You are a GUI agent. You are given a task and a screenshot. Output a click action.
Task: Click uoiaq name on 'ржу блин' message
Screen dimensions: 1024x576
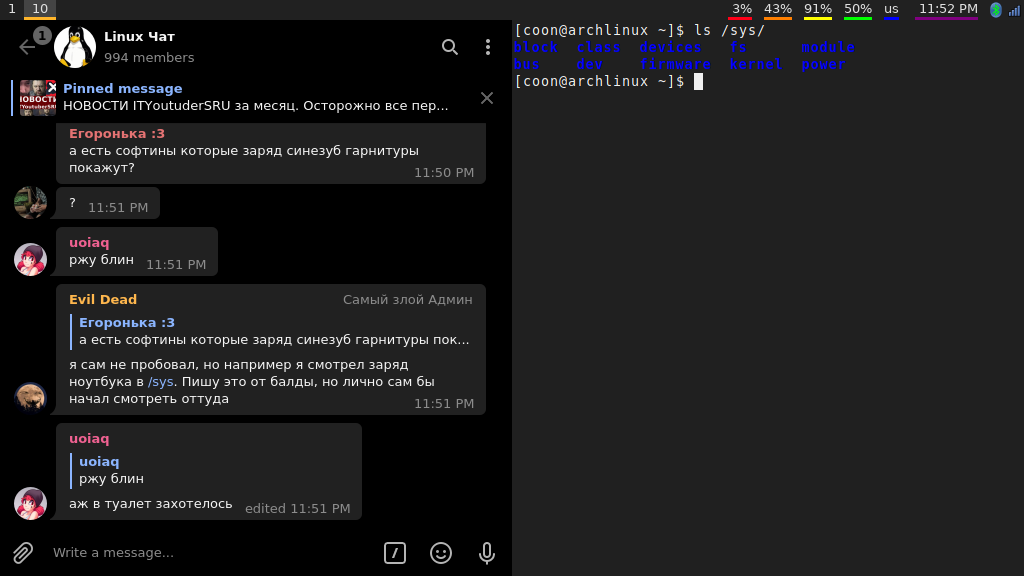click(89, 242)
